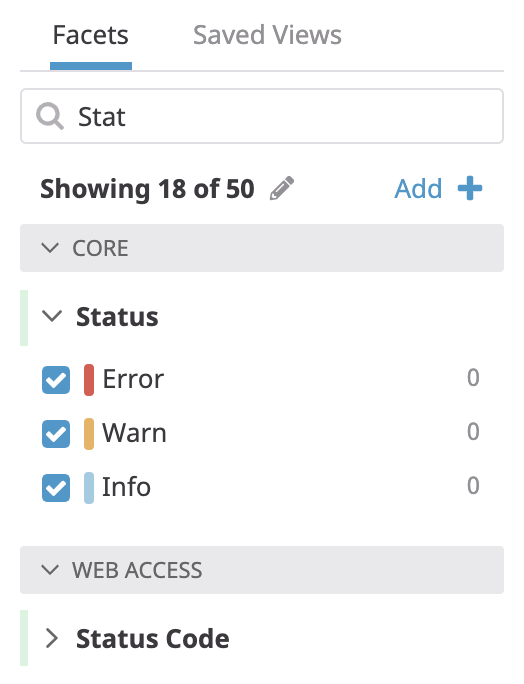Click the Status Code facet title
Image resolution: width=524 pixels, height=684 pixels.
click(x=153, y=639)
